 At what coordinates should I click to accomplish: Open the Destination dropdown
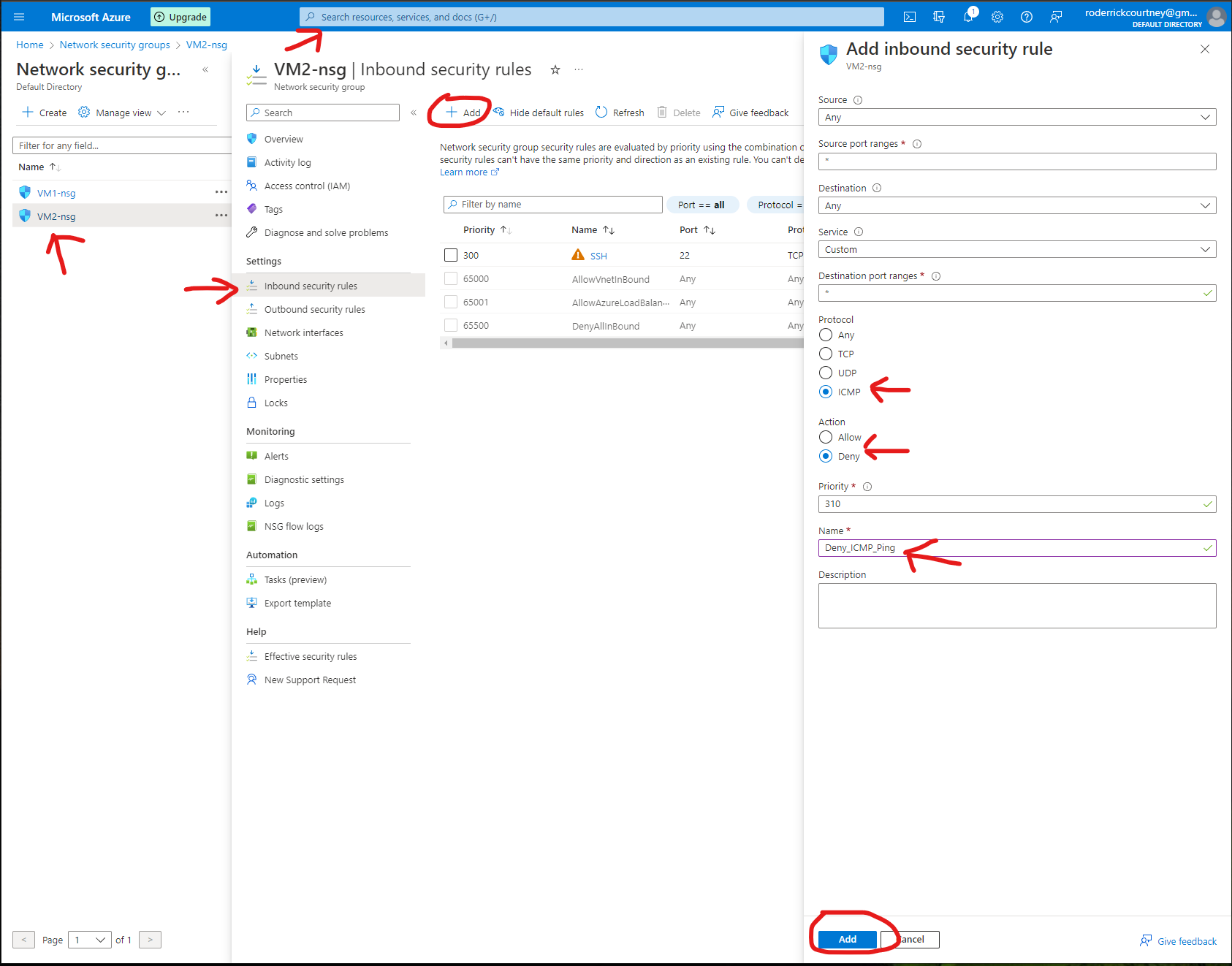(1017, 205)
